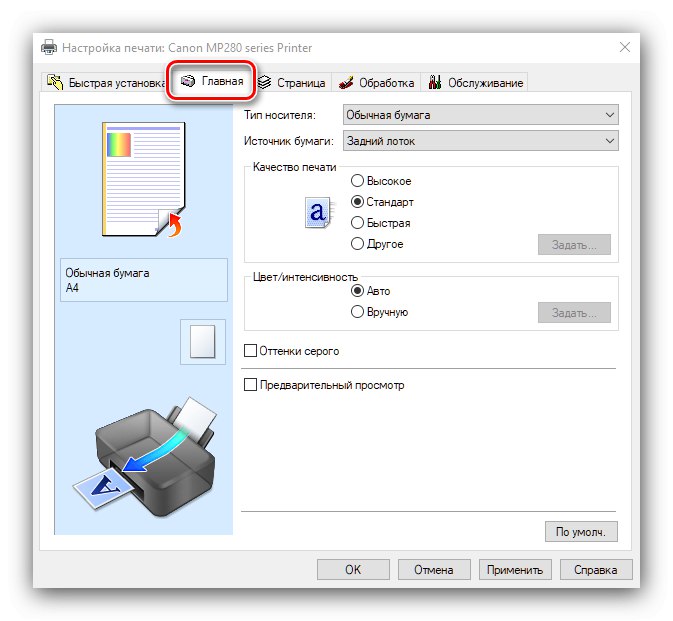
Task: Select Авто color intensity
Action: coord(370,291)
